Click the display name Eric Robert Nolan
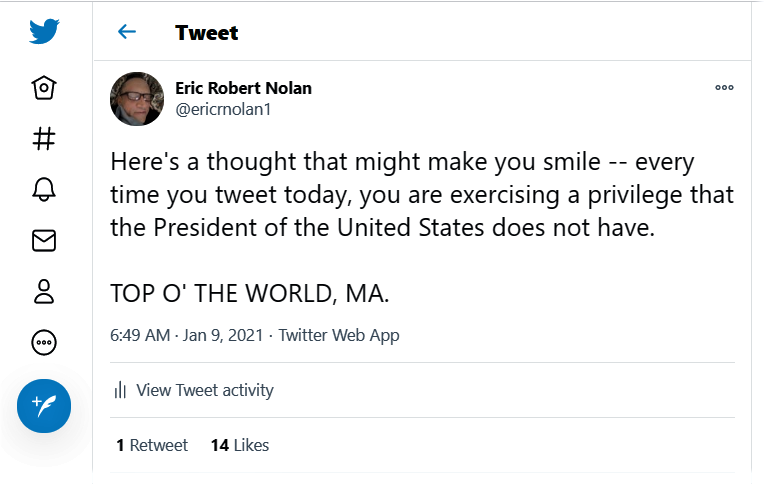Screen dimensions: 764x484 click(243, 88)
